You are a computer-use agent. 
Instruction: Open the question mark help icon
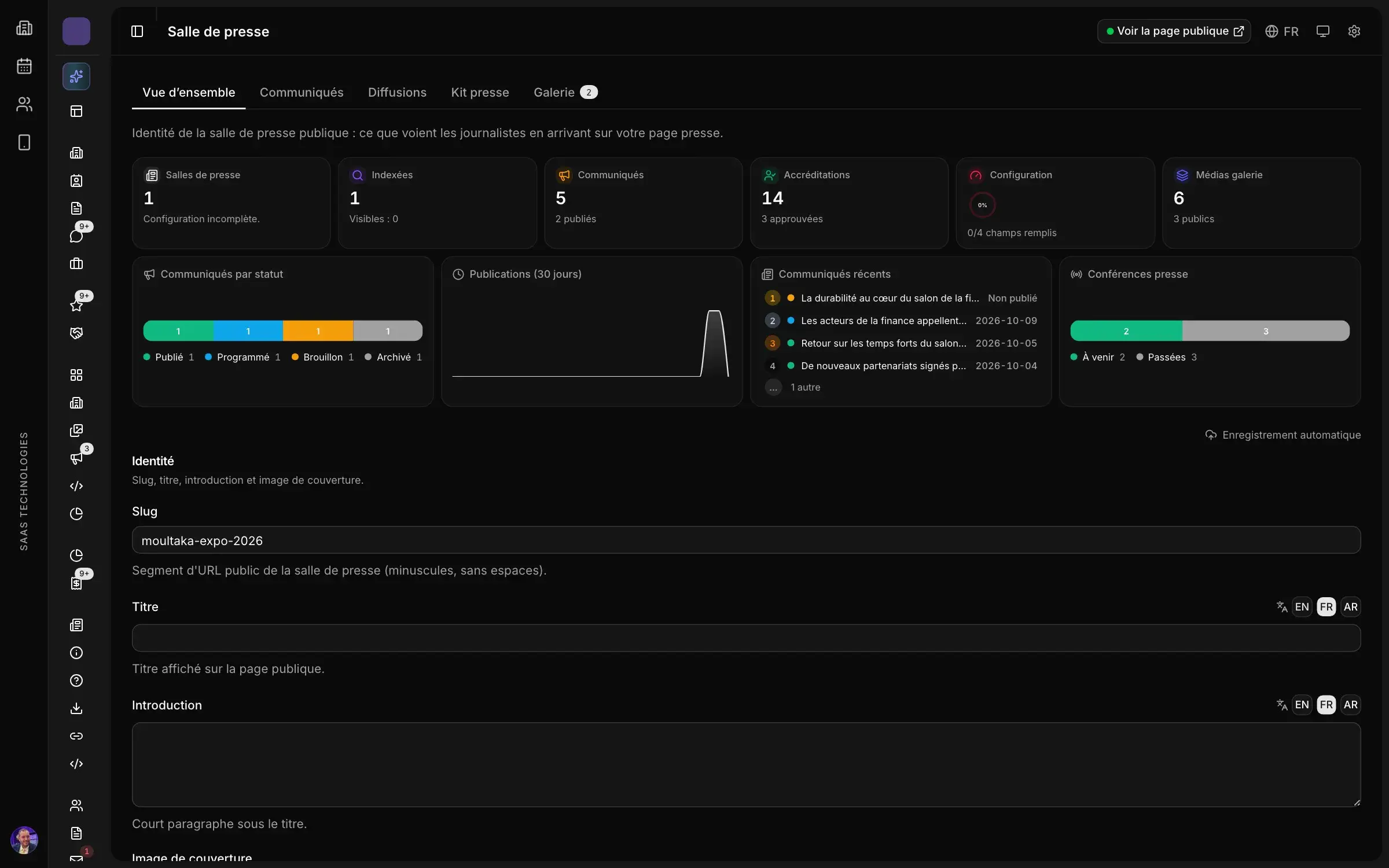pyautogui.click(x=76, y=681)
